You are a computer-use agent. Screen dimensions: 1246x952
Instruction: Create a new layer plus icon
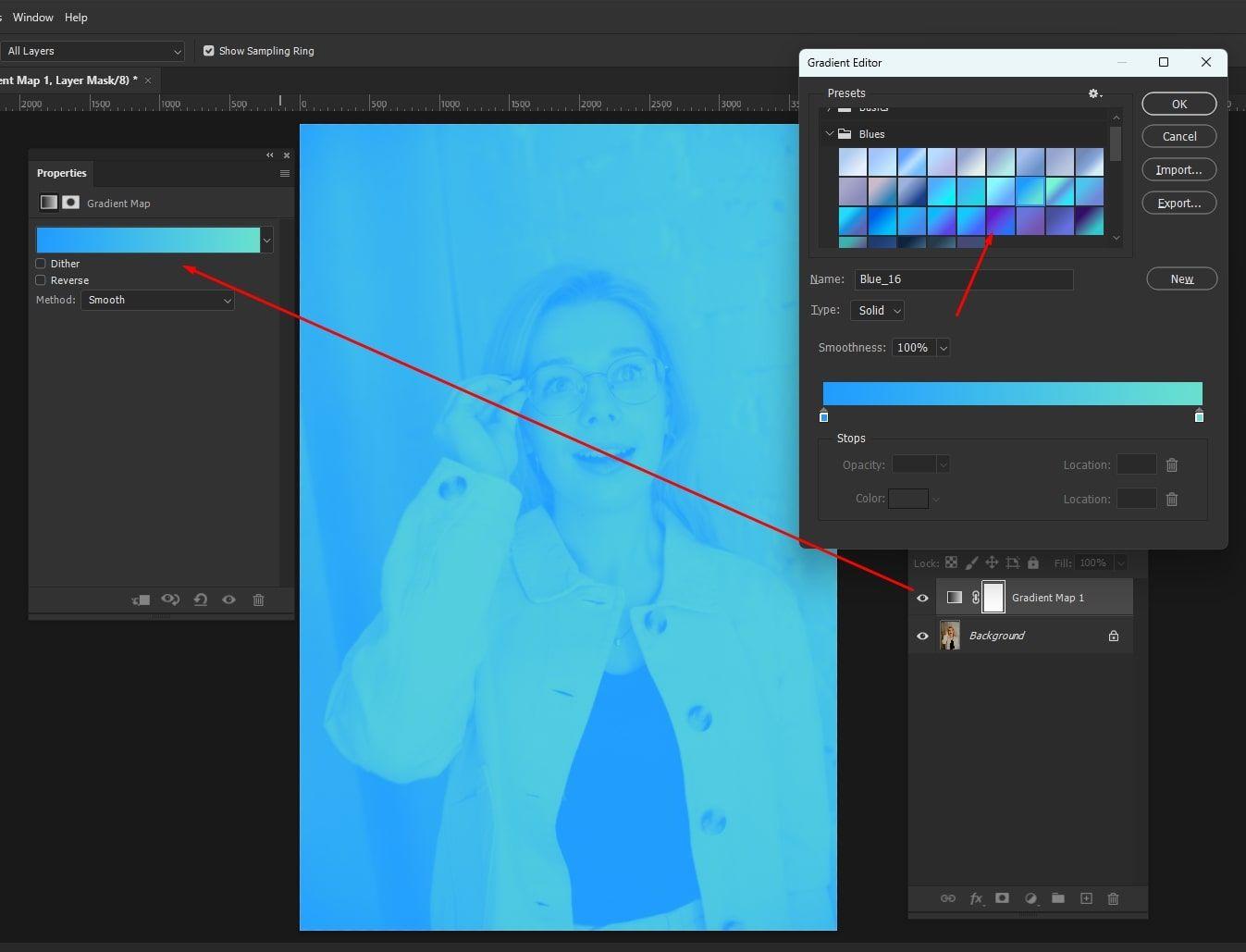(1086, 898)
